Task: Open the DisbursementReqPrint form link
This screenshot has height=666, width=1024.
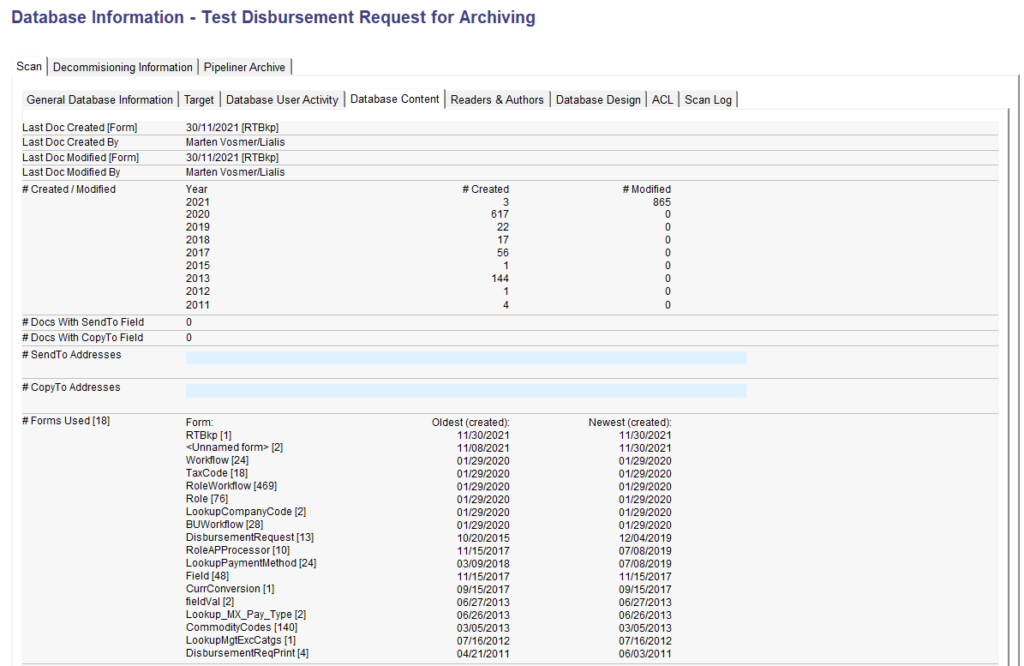Action: pyautogui.click(x=238, y=653)
